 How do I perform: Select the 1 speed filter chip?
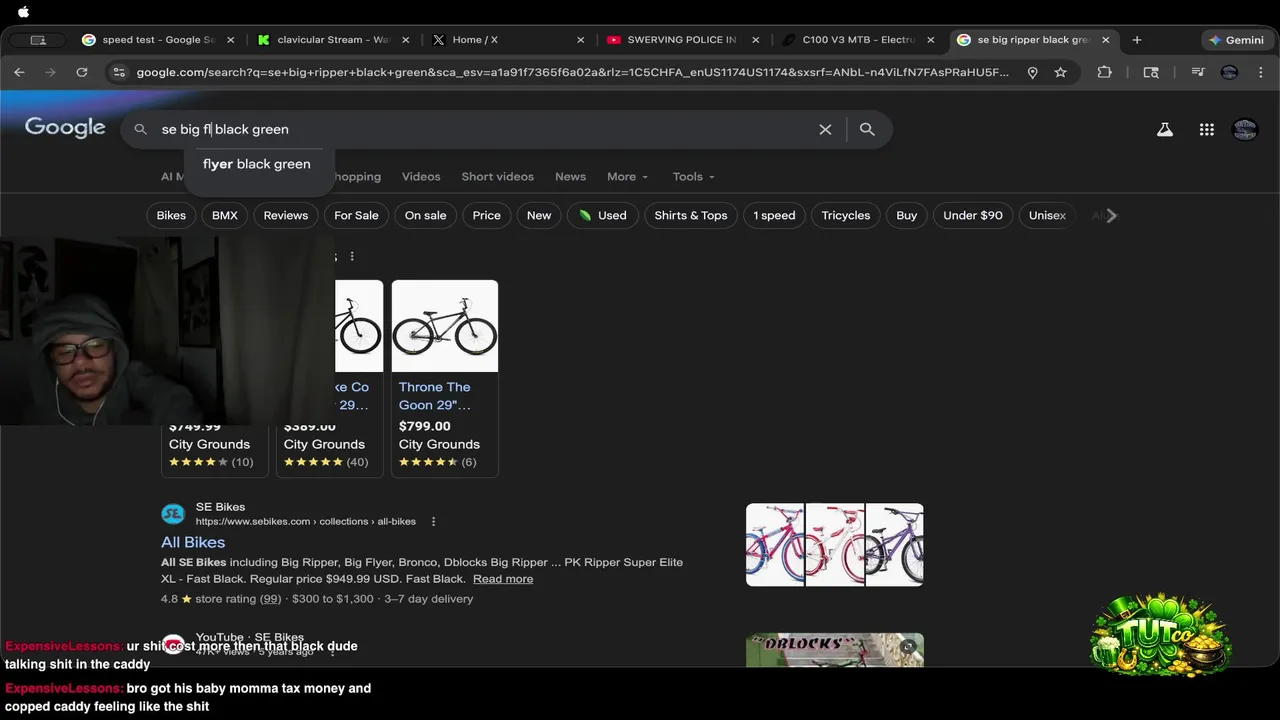(x=774, y=215)
